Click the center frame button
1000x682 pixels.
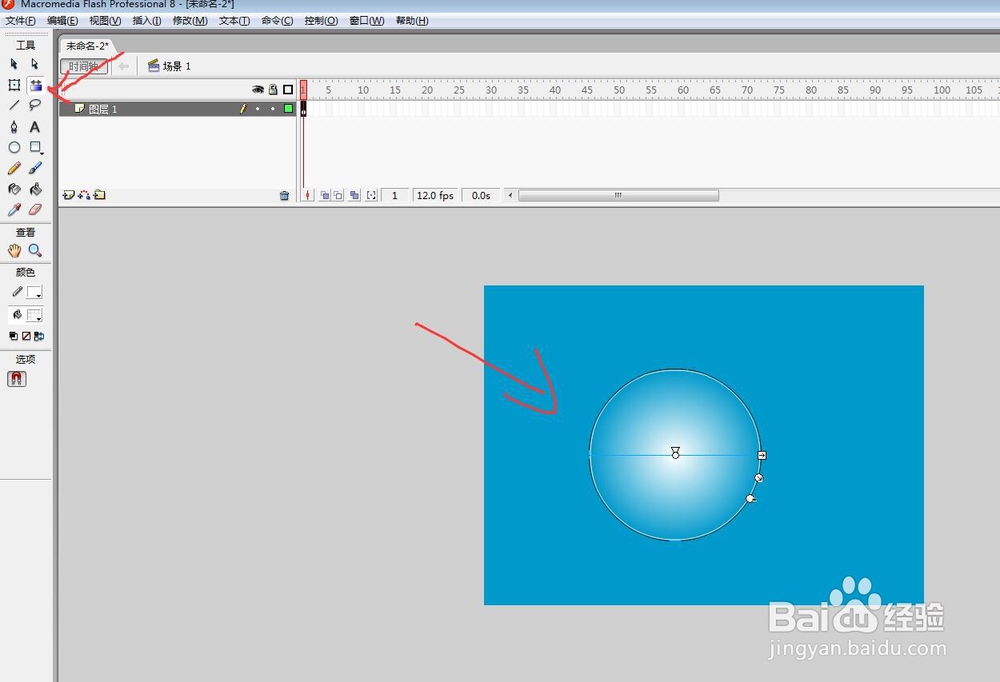(x=307, y=195)
